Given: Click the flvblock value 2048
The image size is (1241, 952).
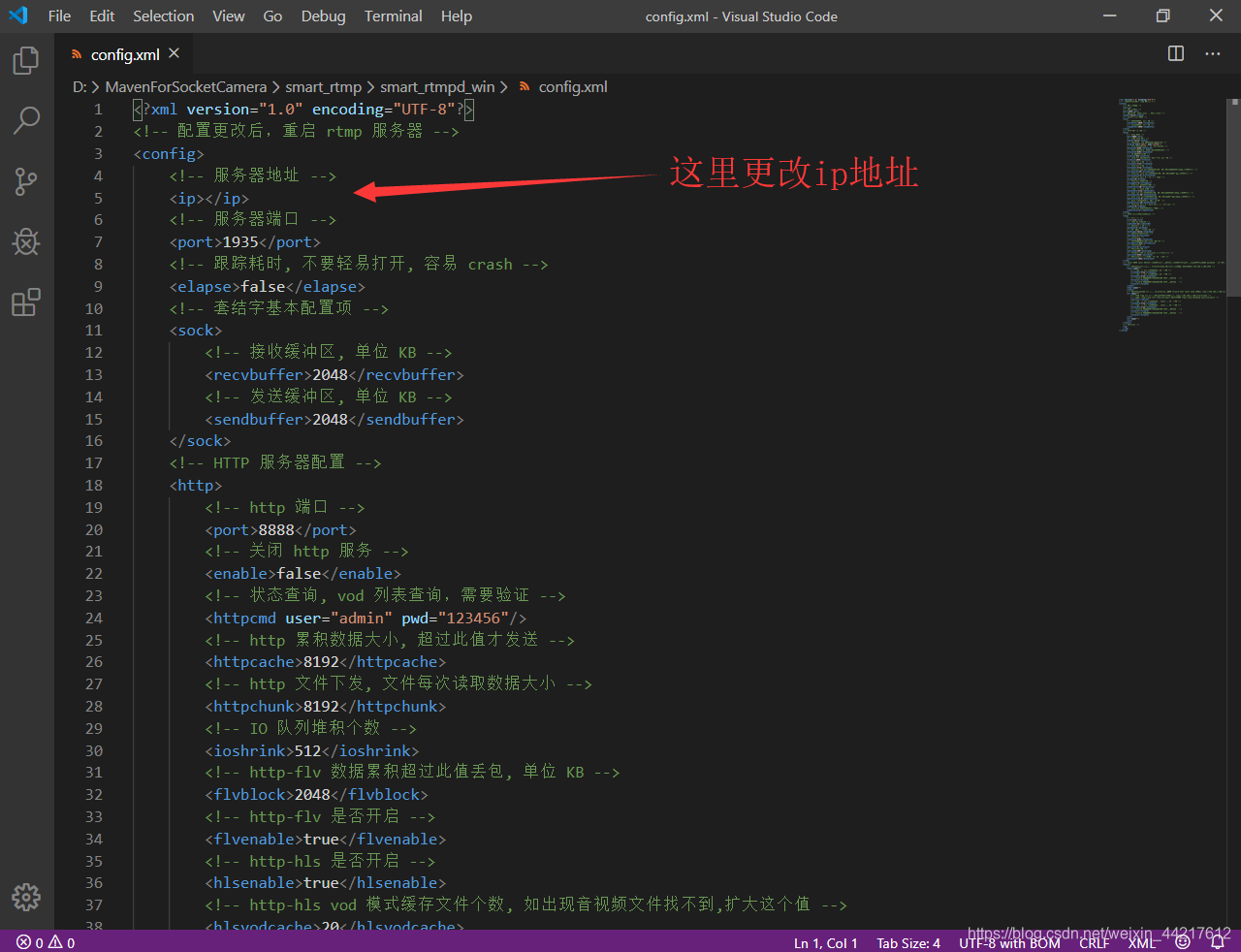Looking at the screenshot, I should click(x=312, y=795).
